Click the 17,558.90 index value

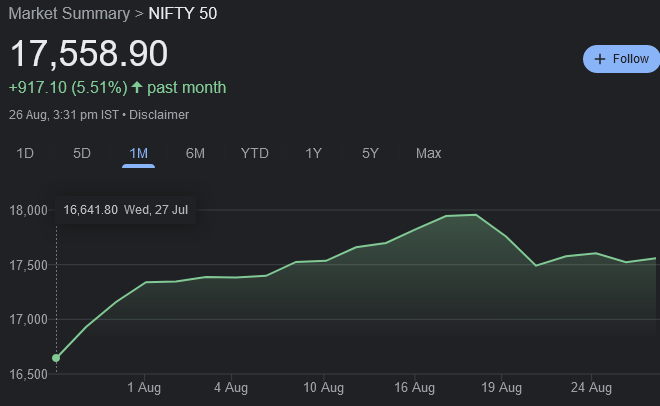tap(89, 54)
